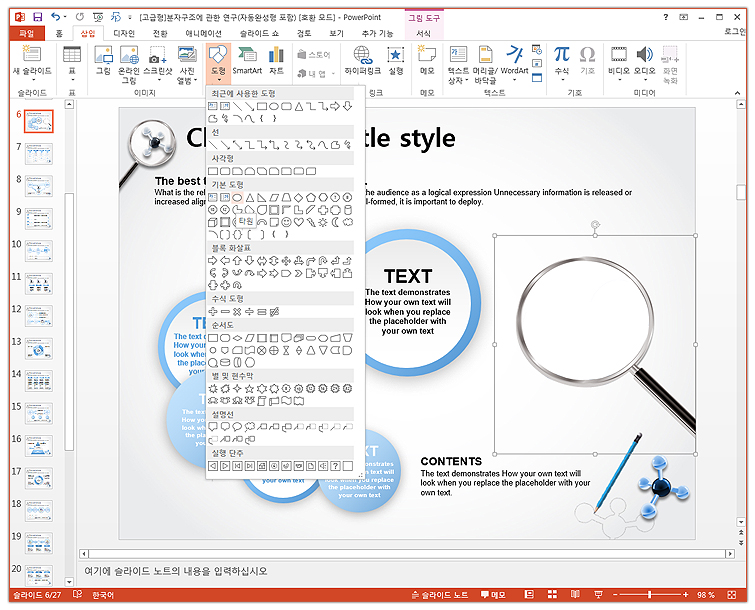The height and width of the screenshot is (610, 755).
Task: Pick the oval callout under 설명선
Action: coord(237,427)
